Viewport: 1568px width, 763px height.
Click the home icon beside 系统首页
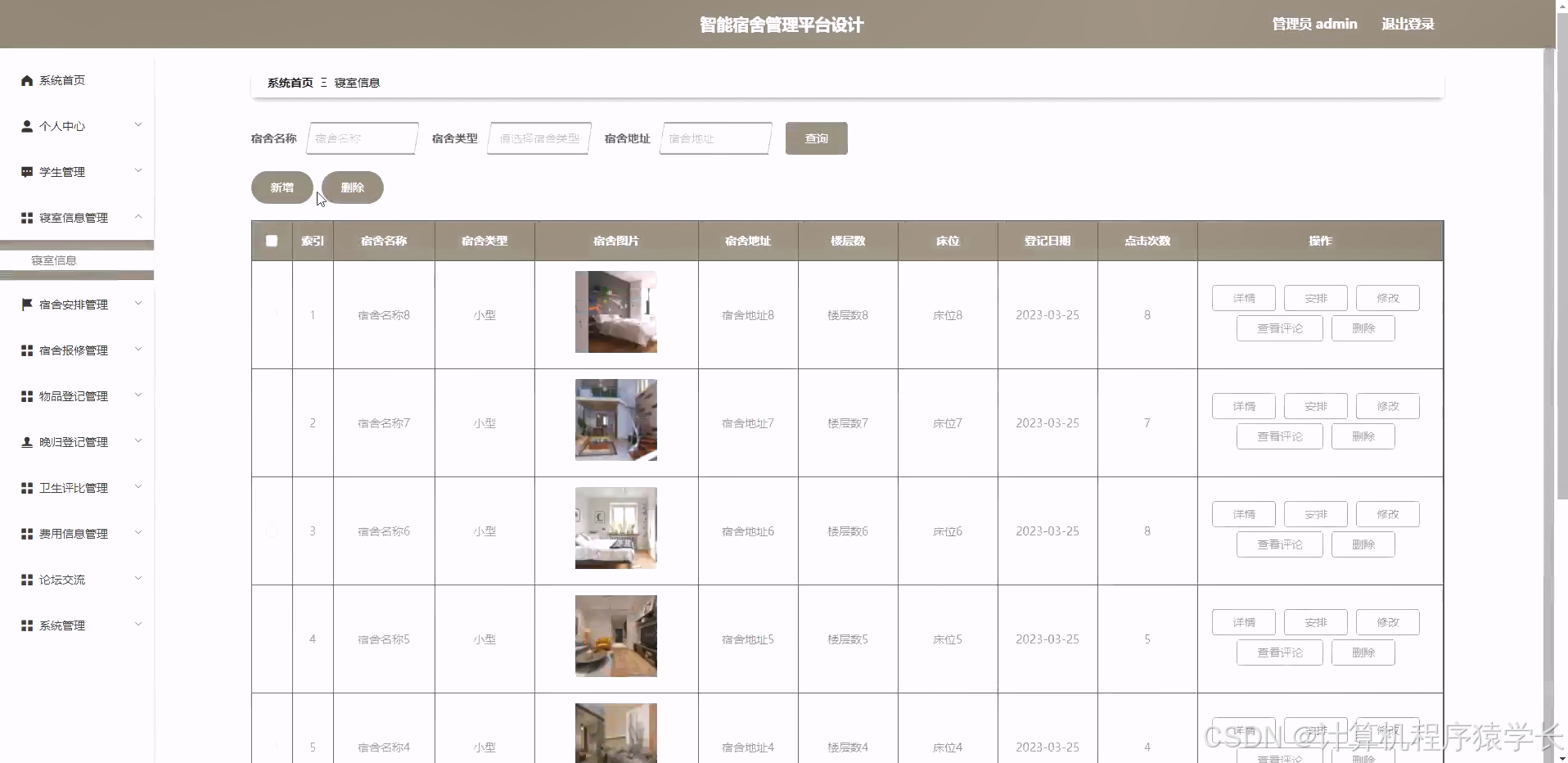click(x=27, y=80)
